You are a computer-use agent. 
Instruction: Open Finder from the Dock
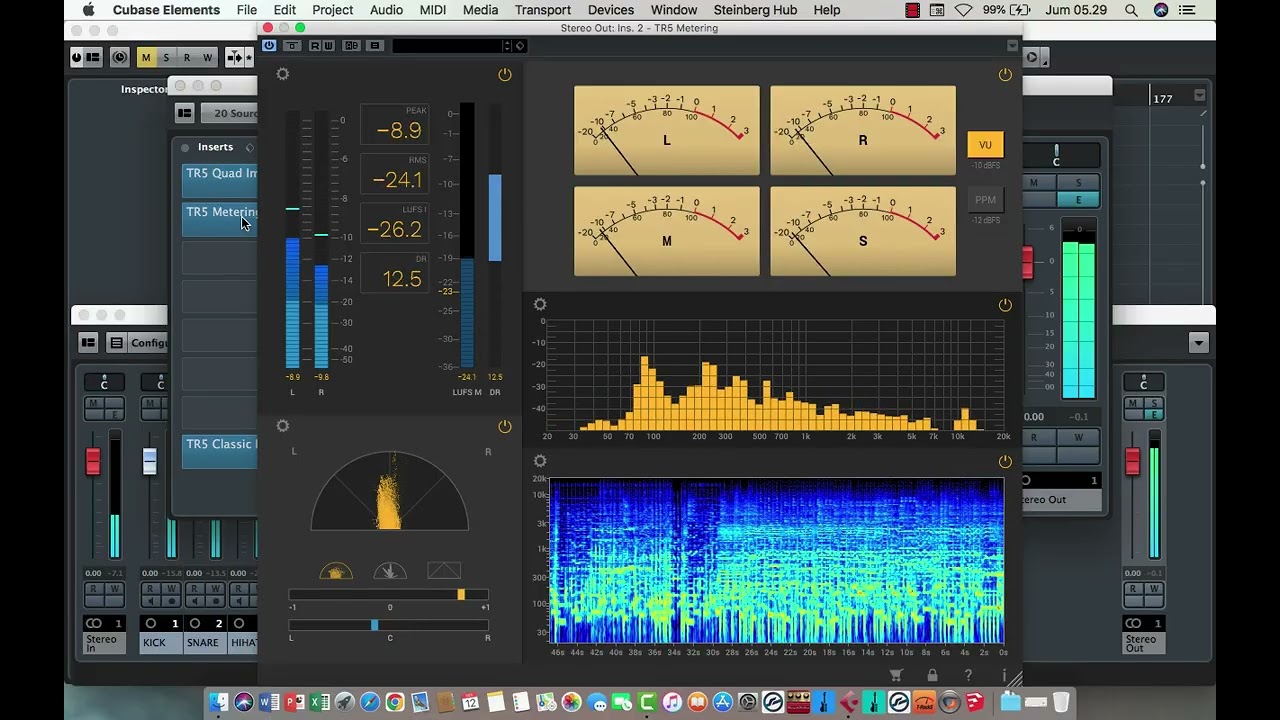click(218, 702)
